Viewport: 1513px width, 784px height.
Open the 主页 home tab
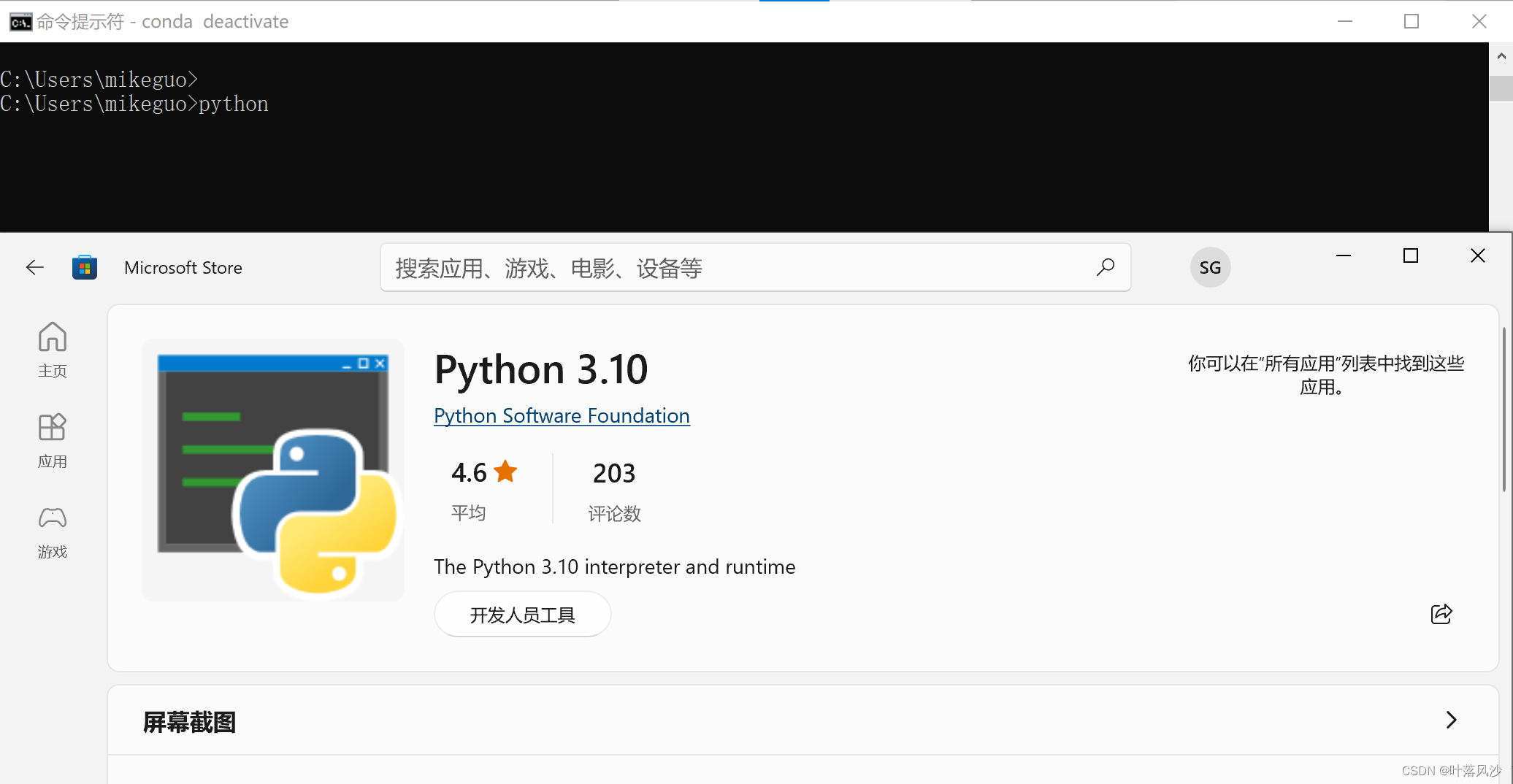click(x=53, y=350)
